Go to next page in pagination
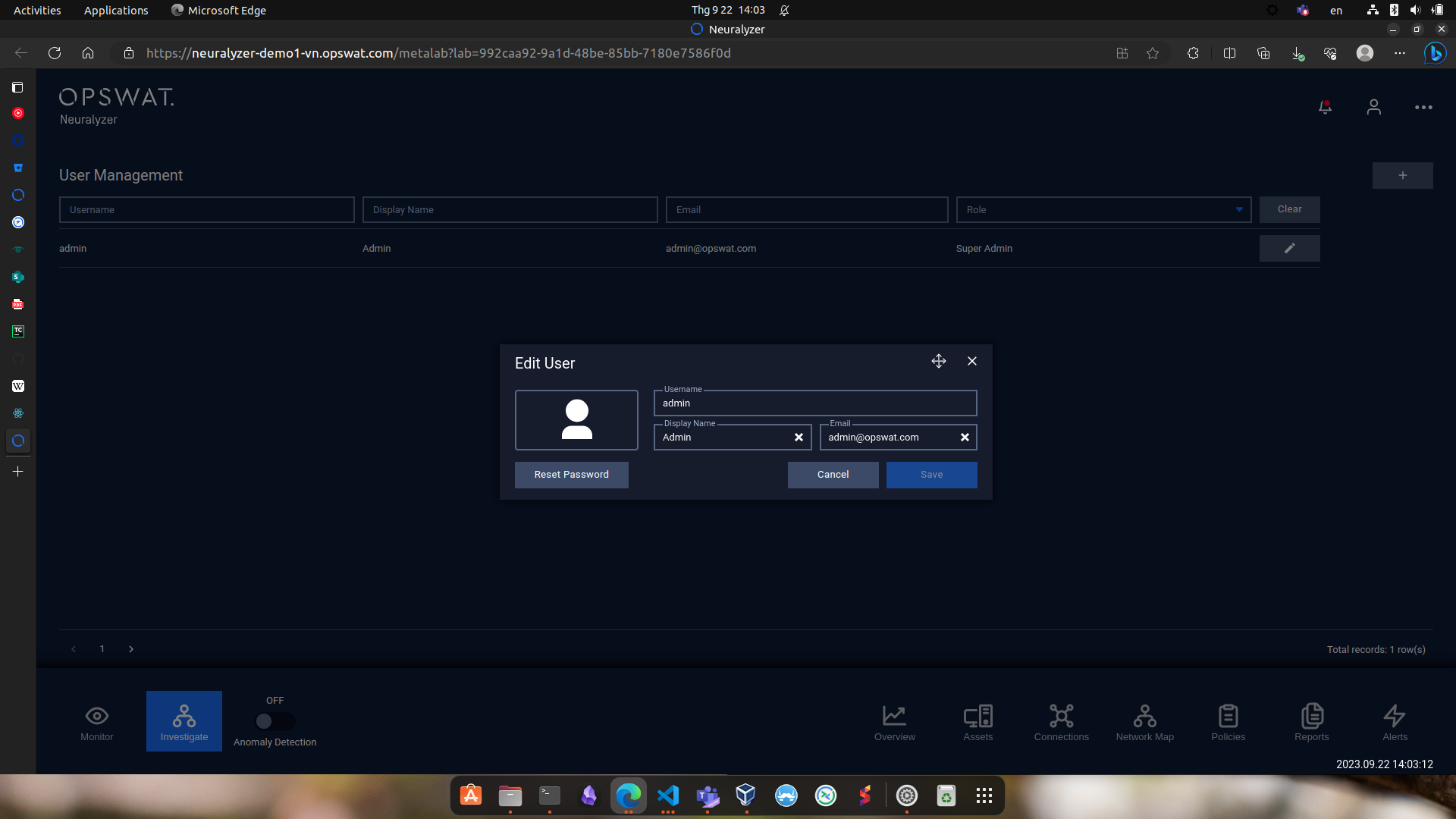 (131, 649)
